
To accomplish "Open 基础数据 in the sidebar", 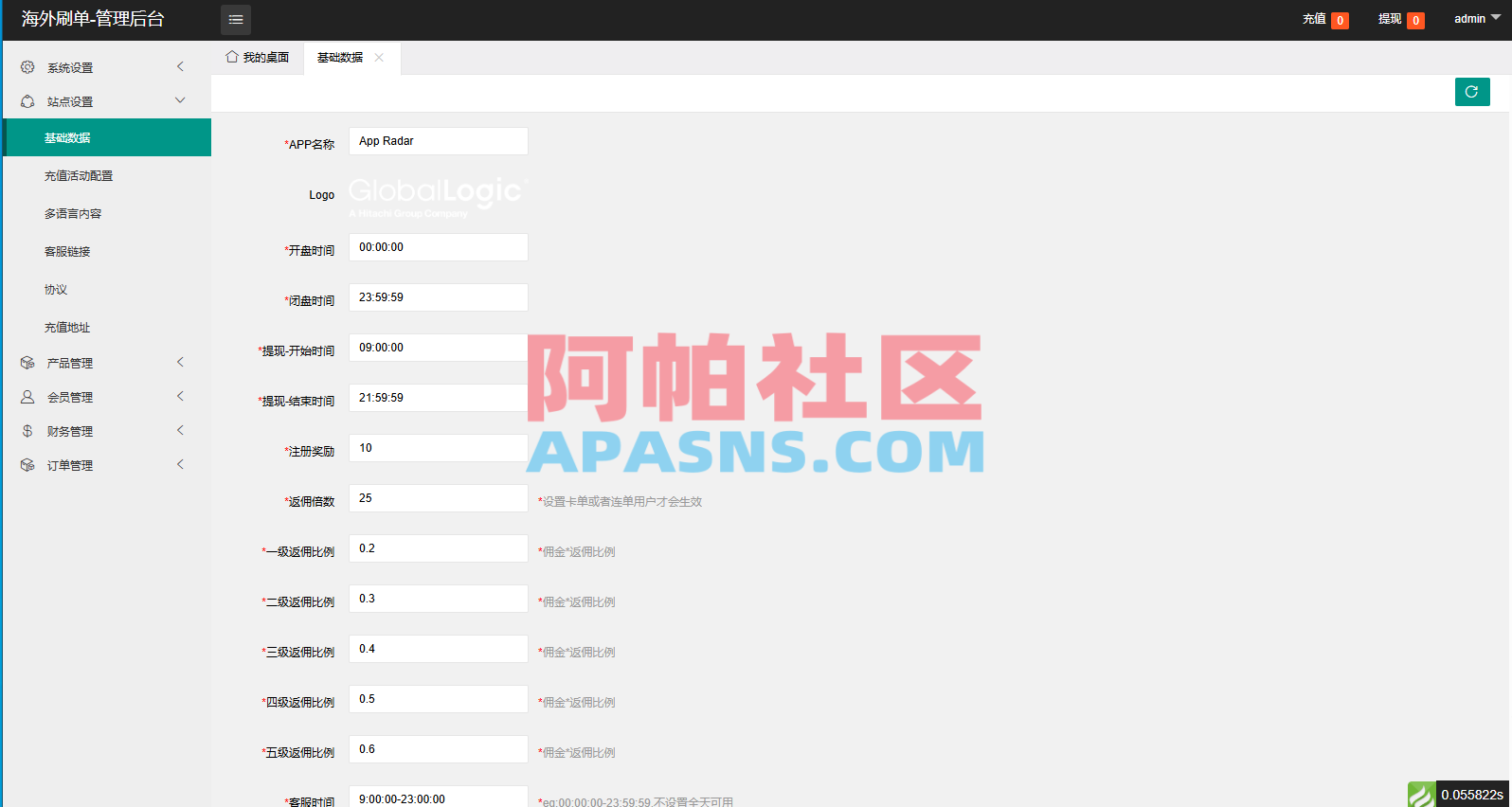I will pyautogui.click(x=107, y=137).
